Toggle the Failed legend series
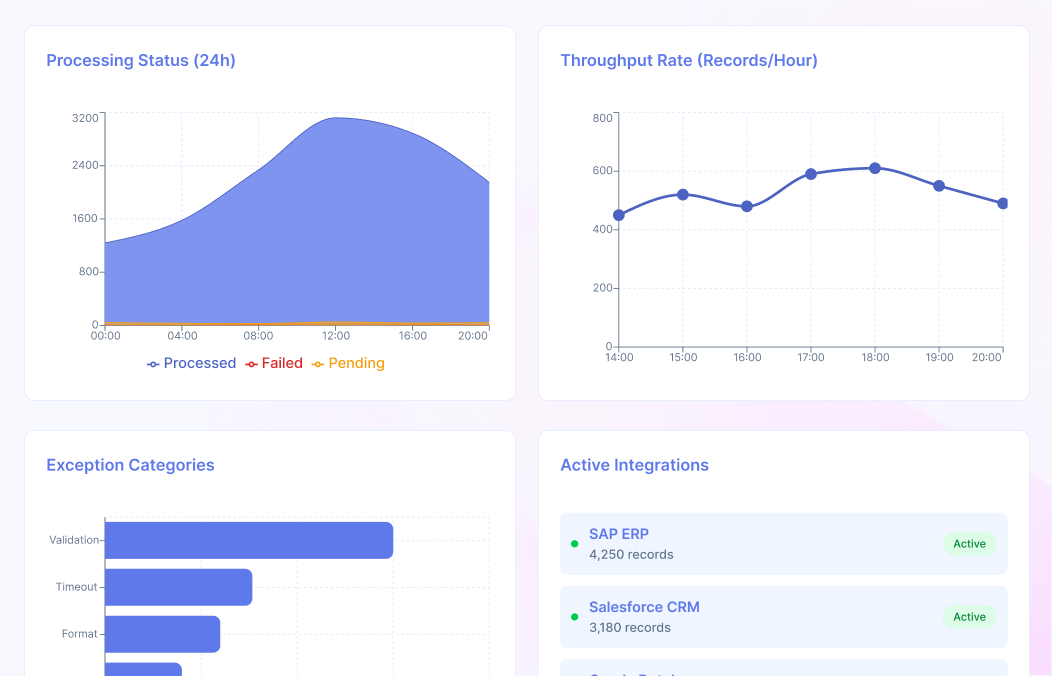 [274, 363]
